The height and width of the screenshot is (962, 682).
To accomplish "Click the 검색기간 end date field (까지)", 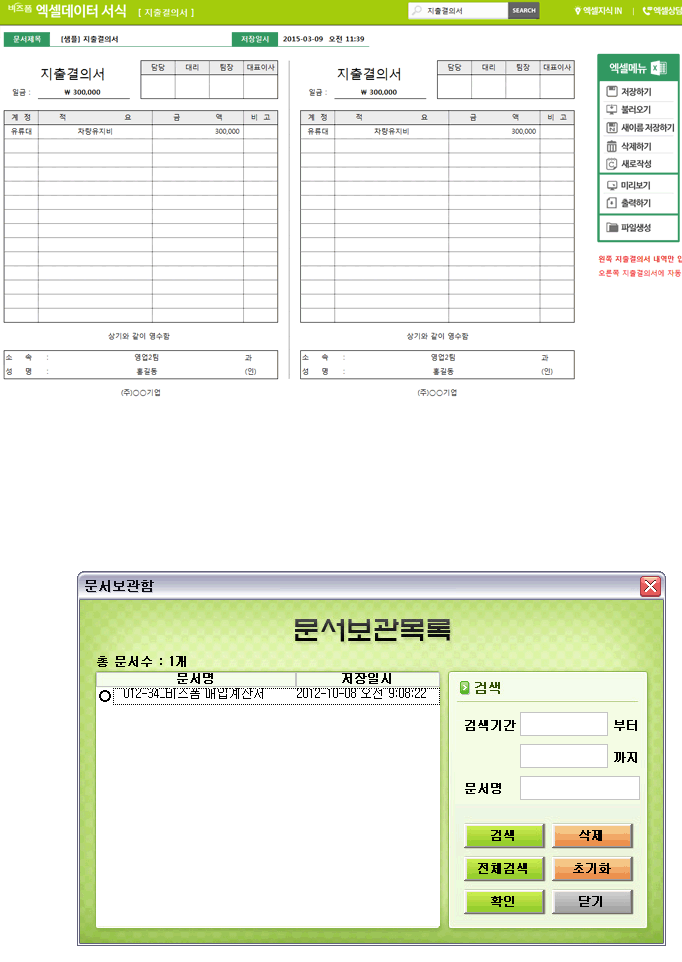I will [564, 756].
